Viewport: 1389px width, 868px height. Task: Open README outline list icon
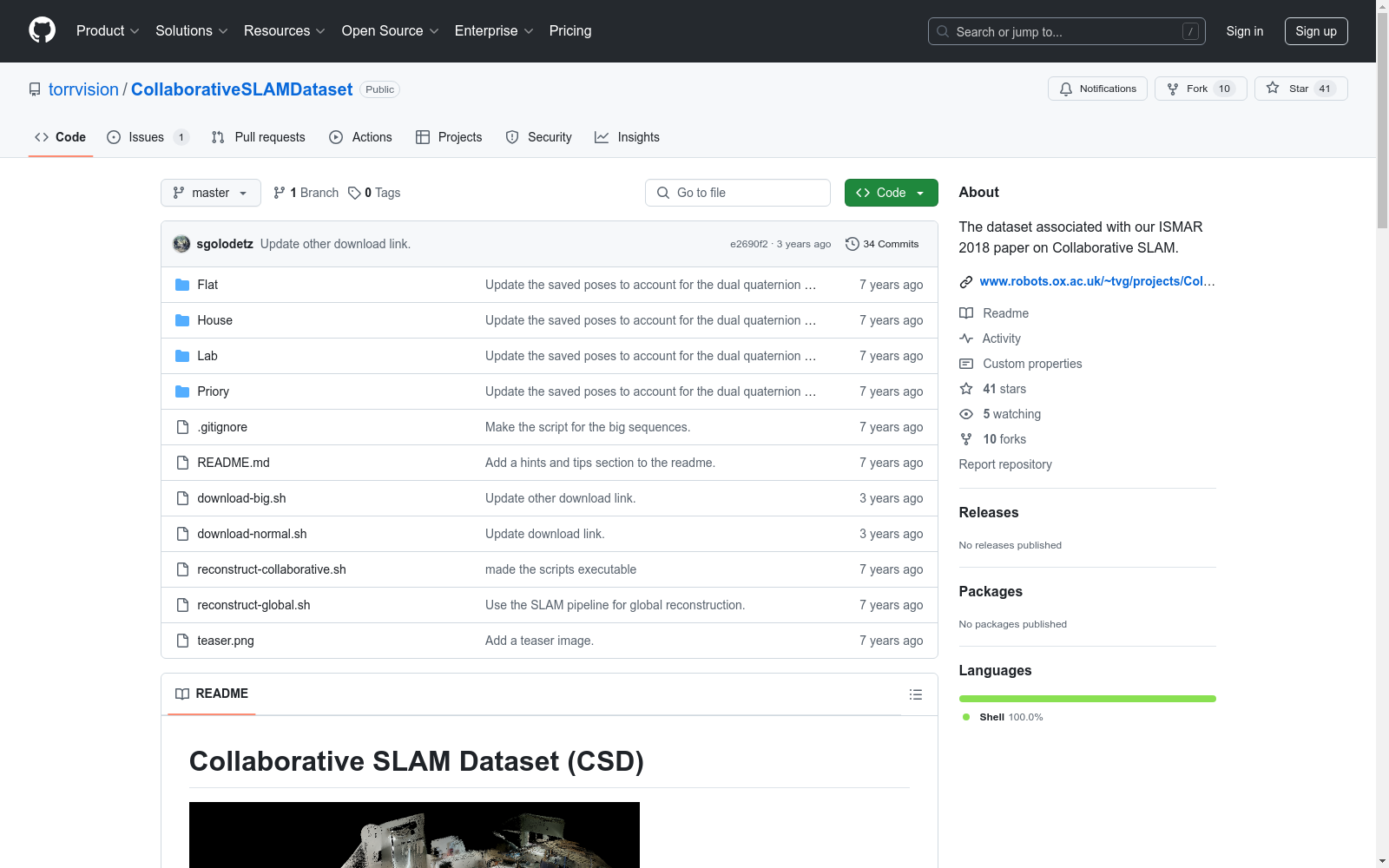coord(915,694)
